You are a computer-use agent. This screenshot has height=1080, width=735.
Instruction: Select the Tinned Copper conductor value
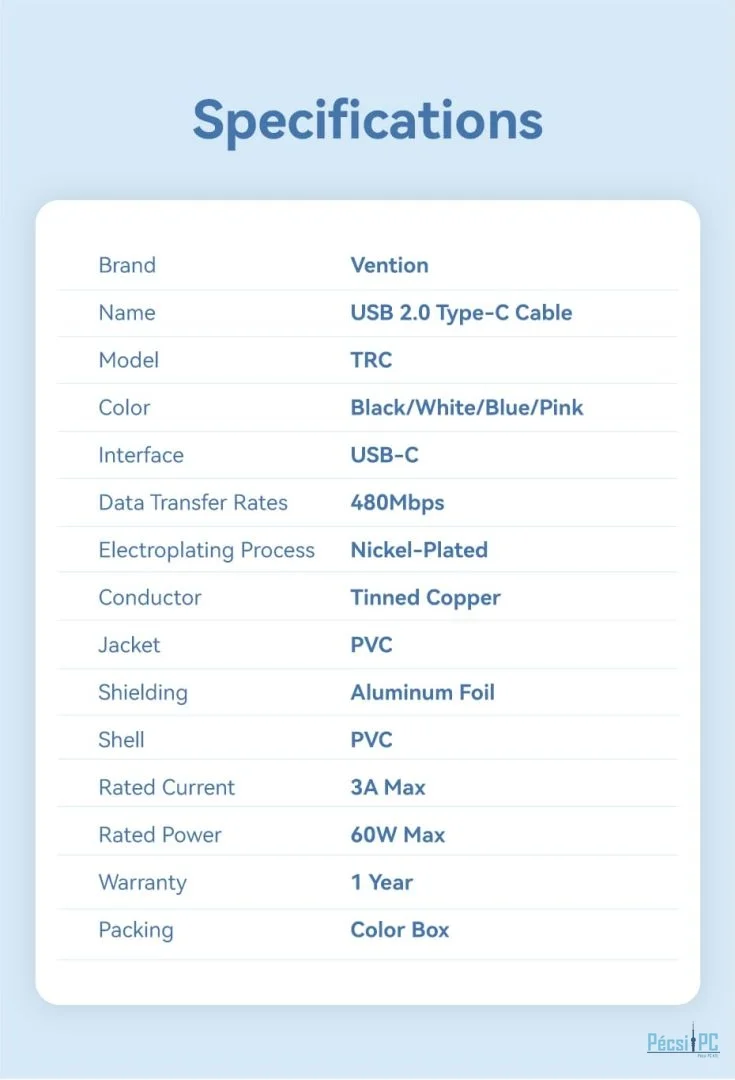coord(425,597)
